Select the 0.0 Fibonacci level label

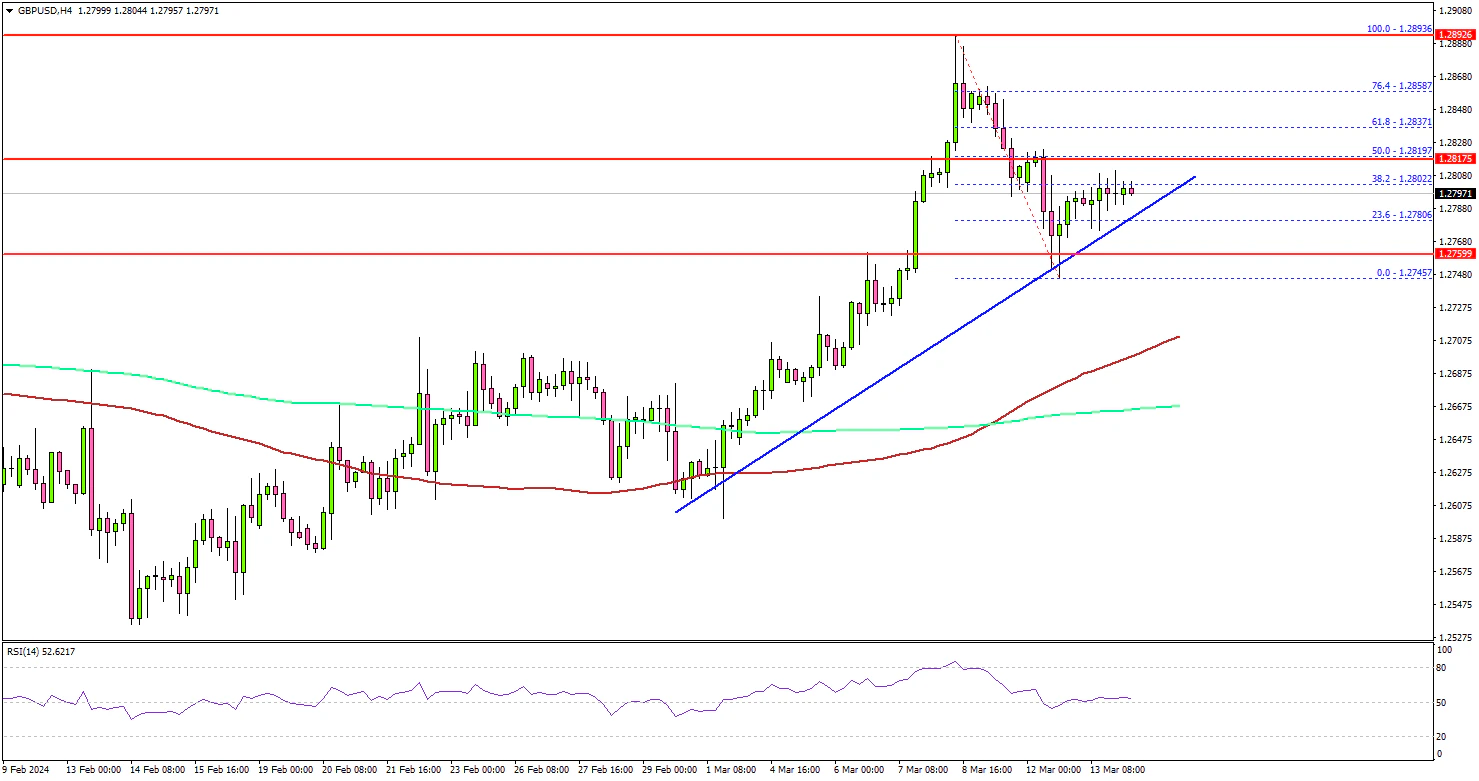coord(1405,272)
